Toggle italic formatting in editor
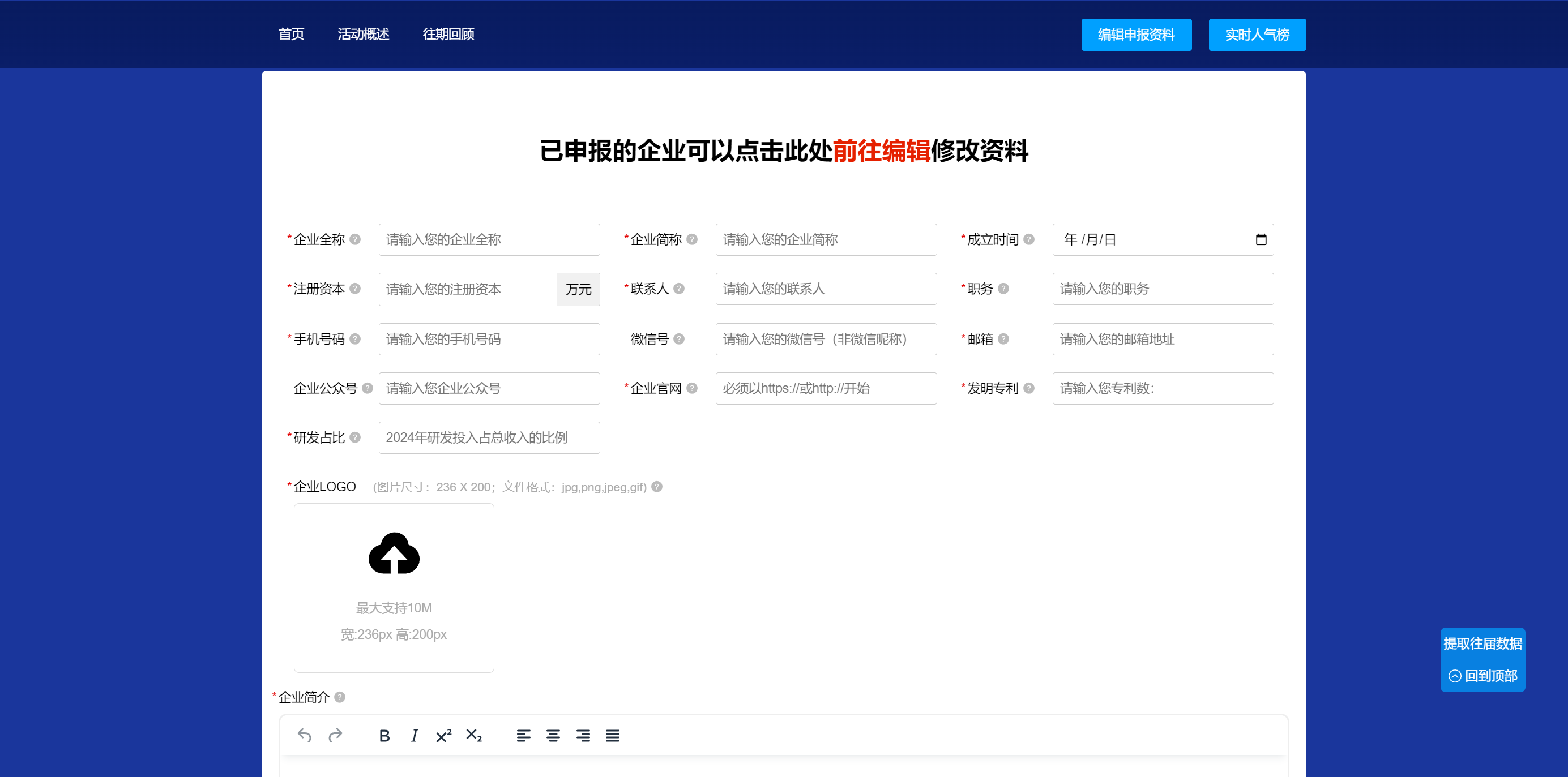Viewport: 1568px width, 777px height. (x=415, y=736)
